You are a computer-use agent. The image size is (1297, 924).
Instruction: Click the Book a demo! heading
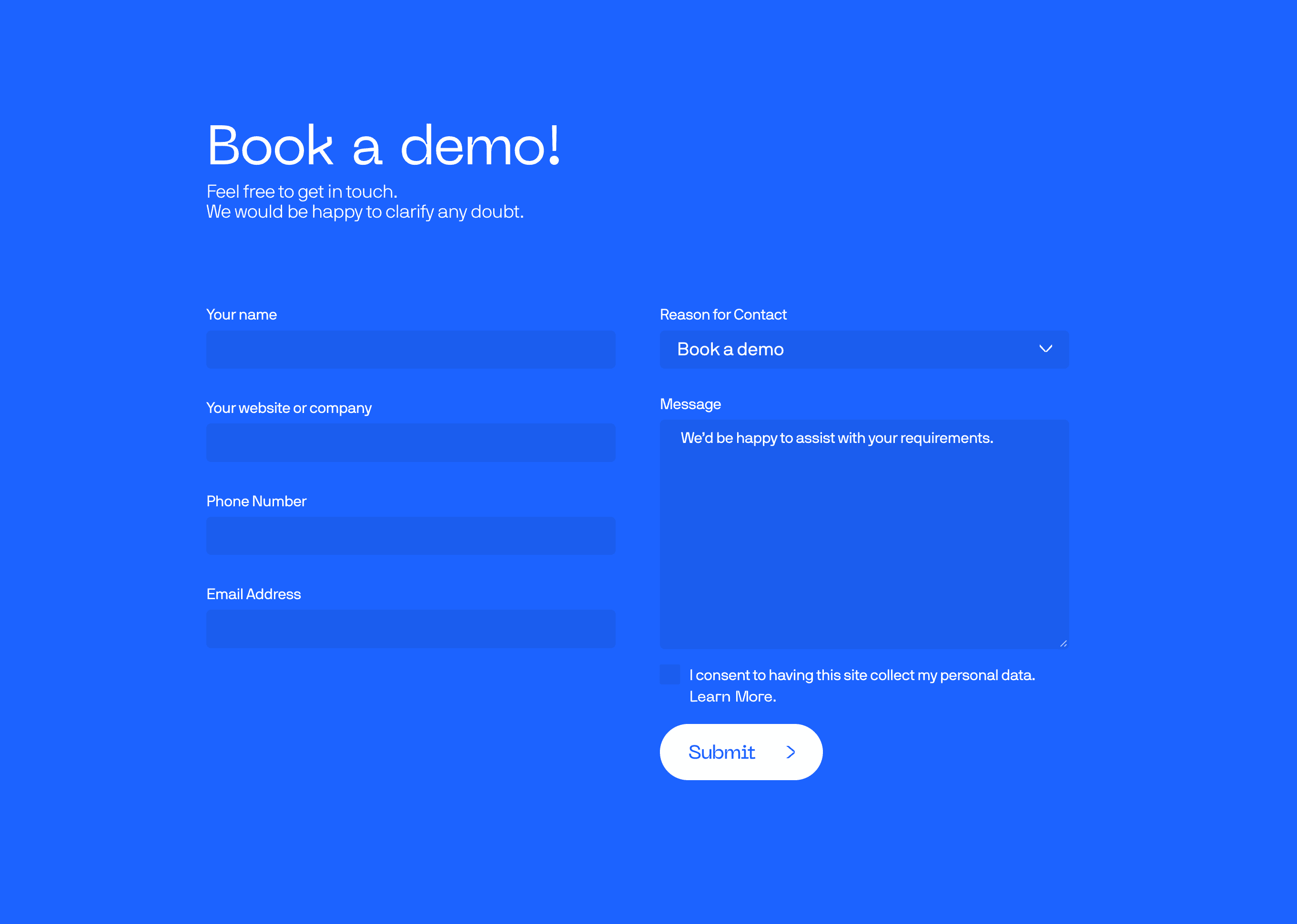click(384, 146)
